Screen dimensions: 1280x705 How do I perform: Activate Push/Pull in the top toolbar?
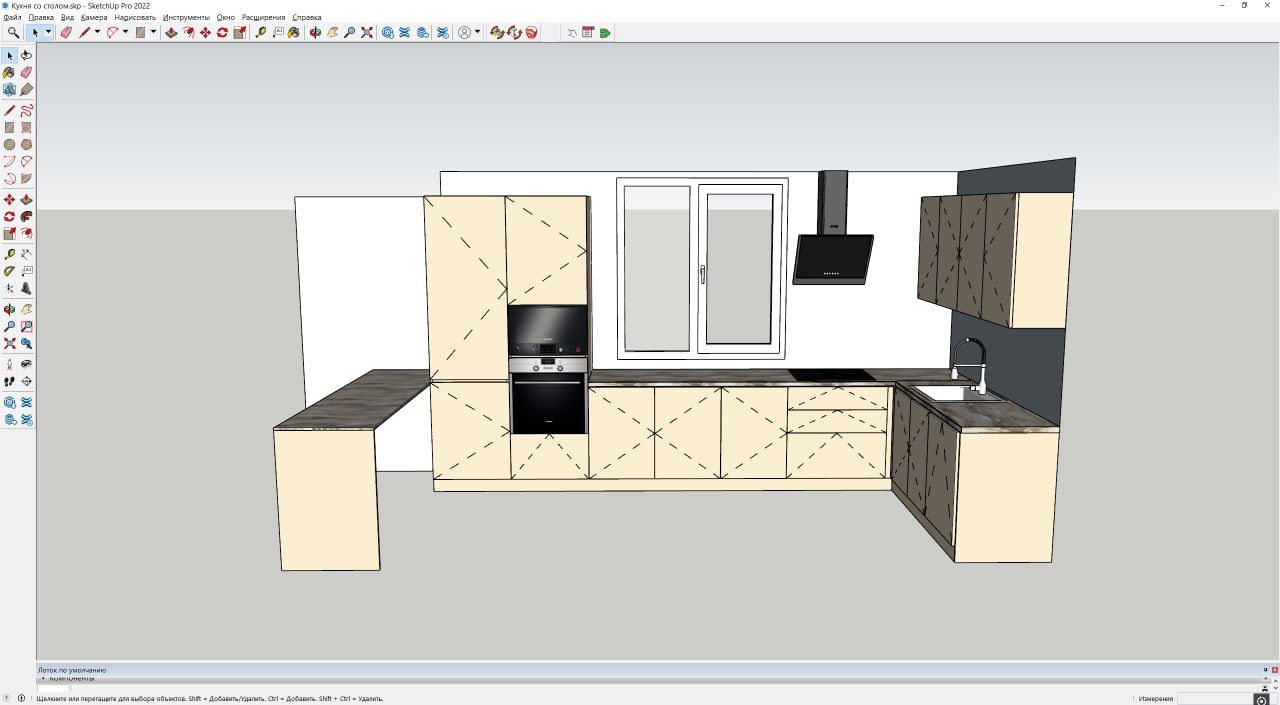click(x=170, y=33)
